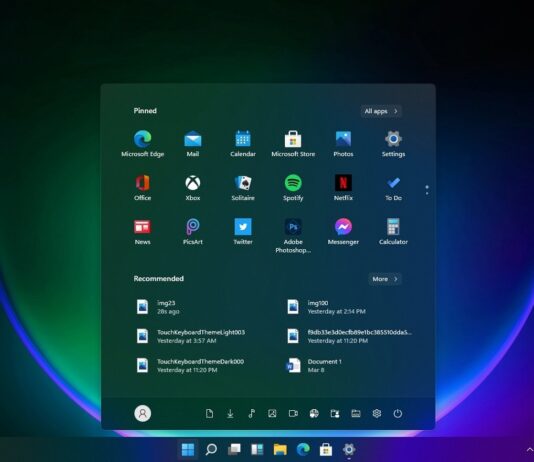Open Task View on the taskbar

tap(234, 449)
